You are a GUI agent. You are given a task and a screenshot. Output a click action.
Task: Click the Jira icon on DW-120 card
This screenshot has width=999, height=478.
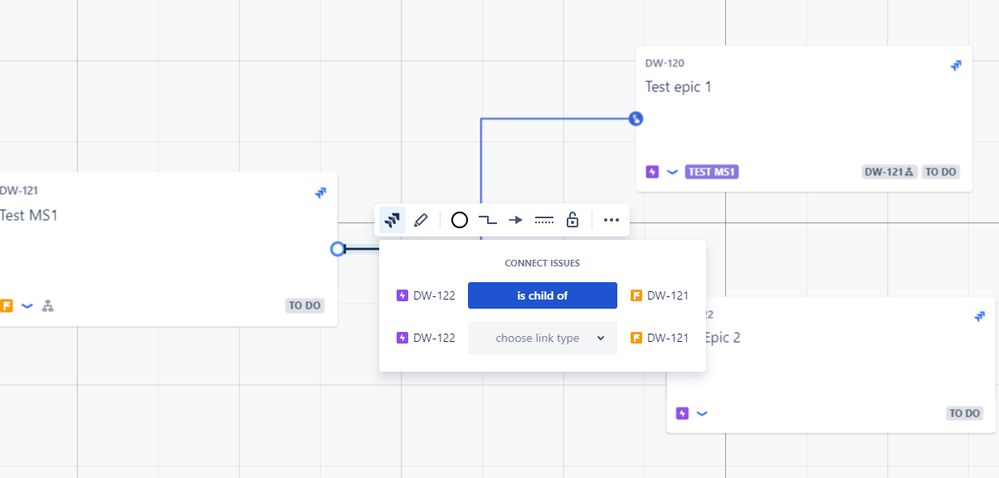tap(956, 65)
